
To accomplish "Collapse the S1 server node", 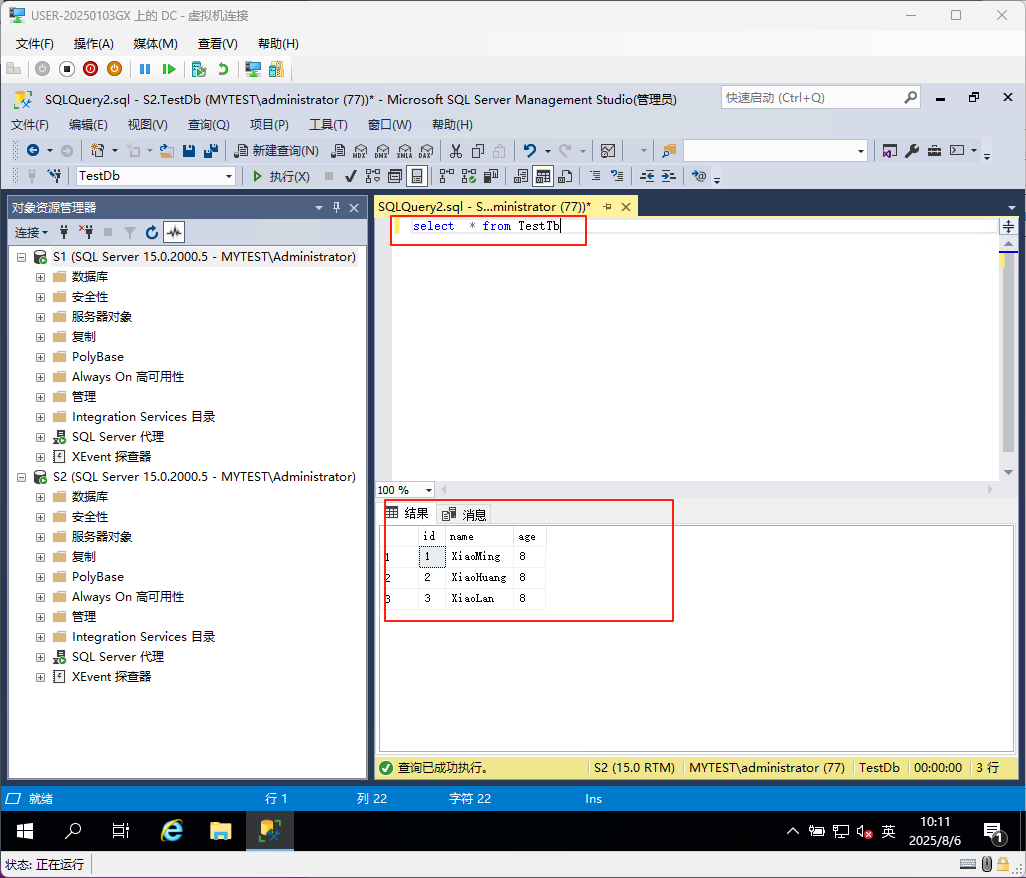I will click(21, 257).
